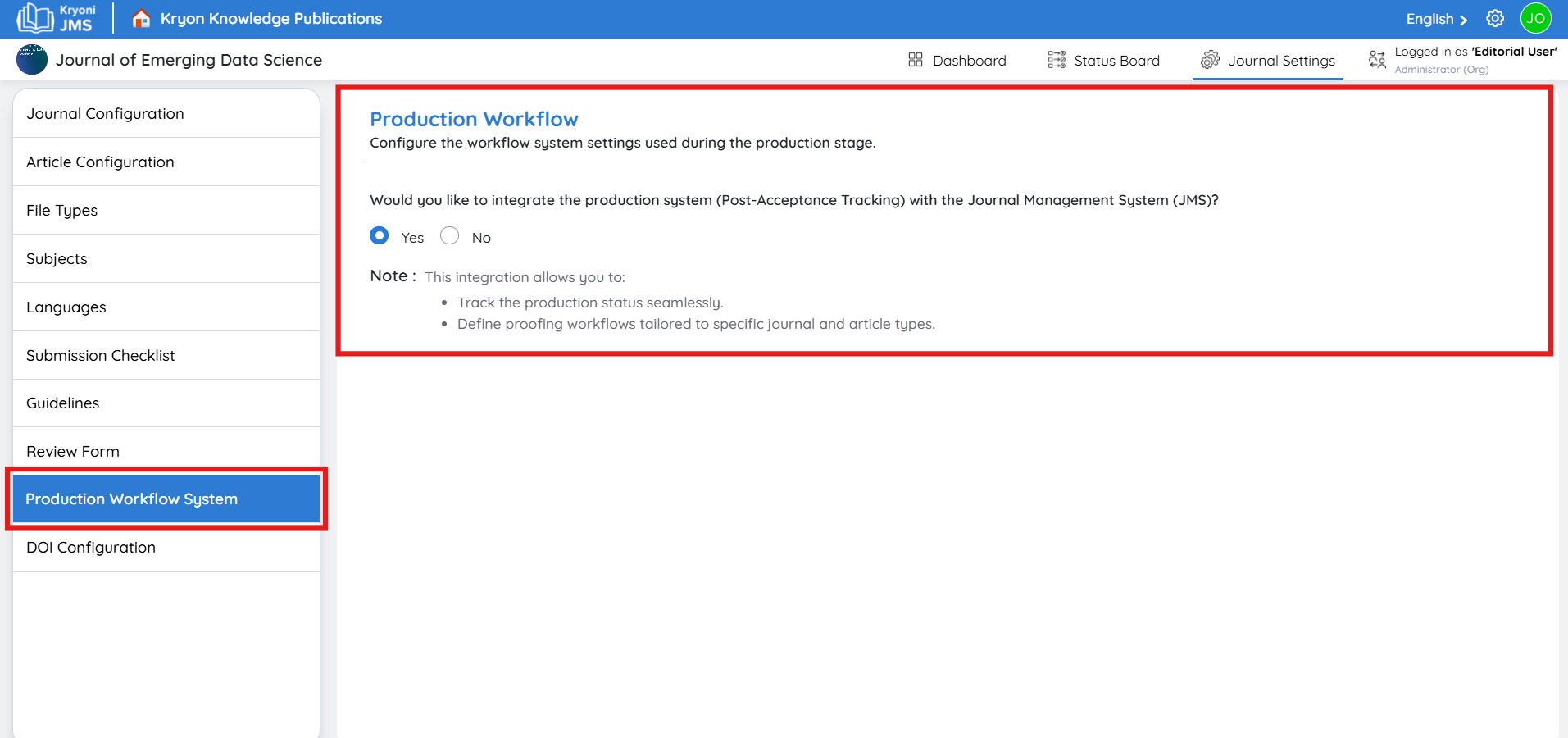Click the Kryoni JMS book logo
The width and height of the screenshot is (1568, 738).
coord(34,18)
